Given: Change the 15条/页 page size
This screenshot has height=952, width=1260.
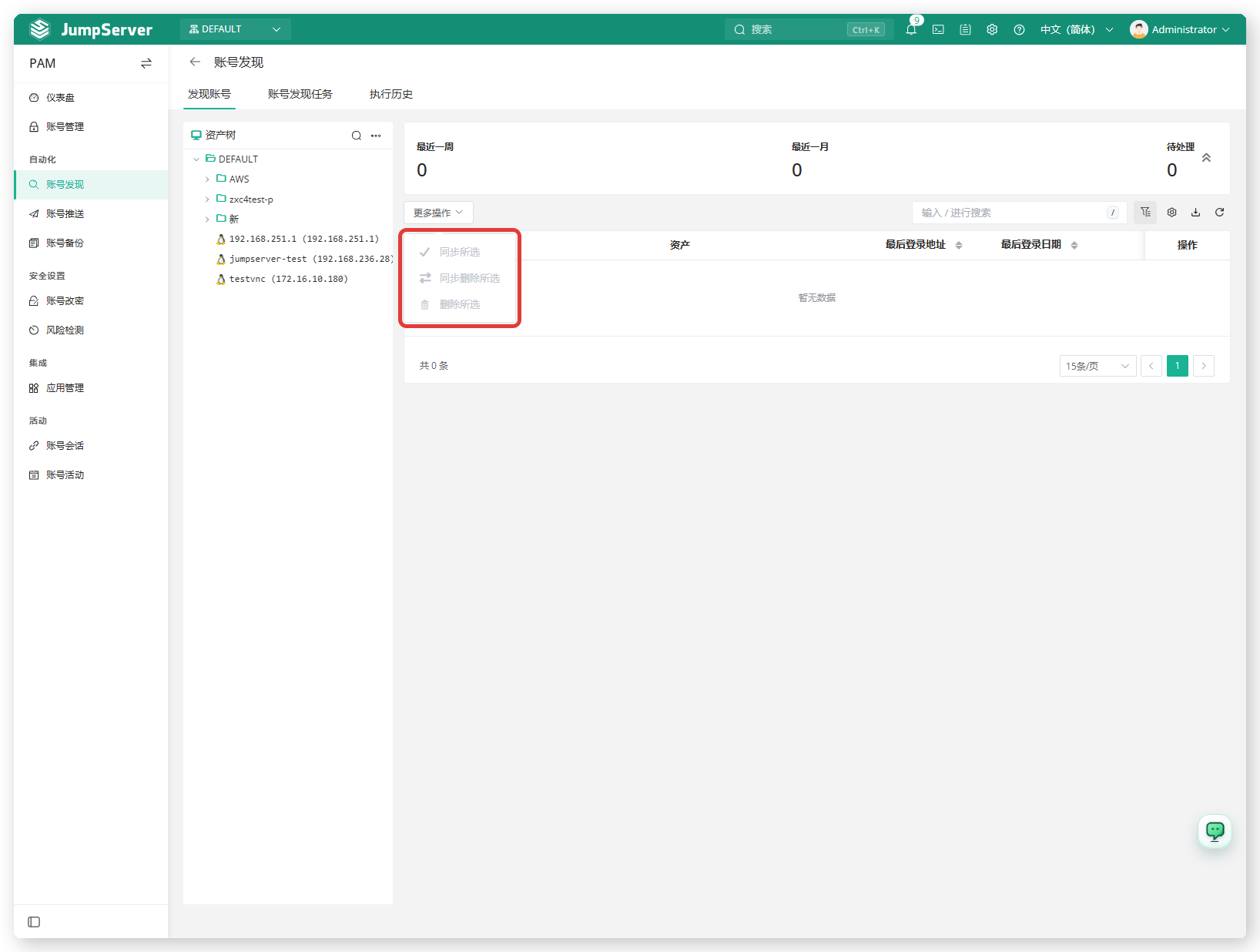Looking at the screenshot, I should 1097,366.
